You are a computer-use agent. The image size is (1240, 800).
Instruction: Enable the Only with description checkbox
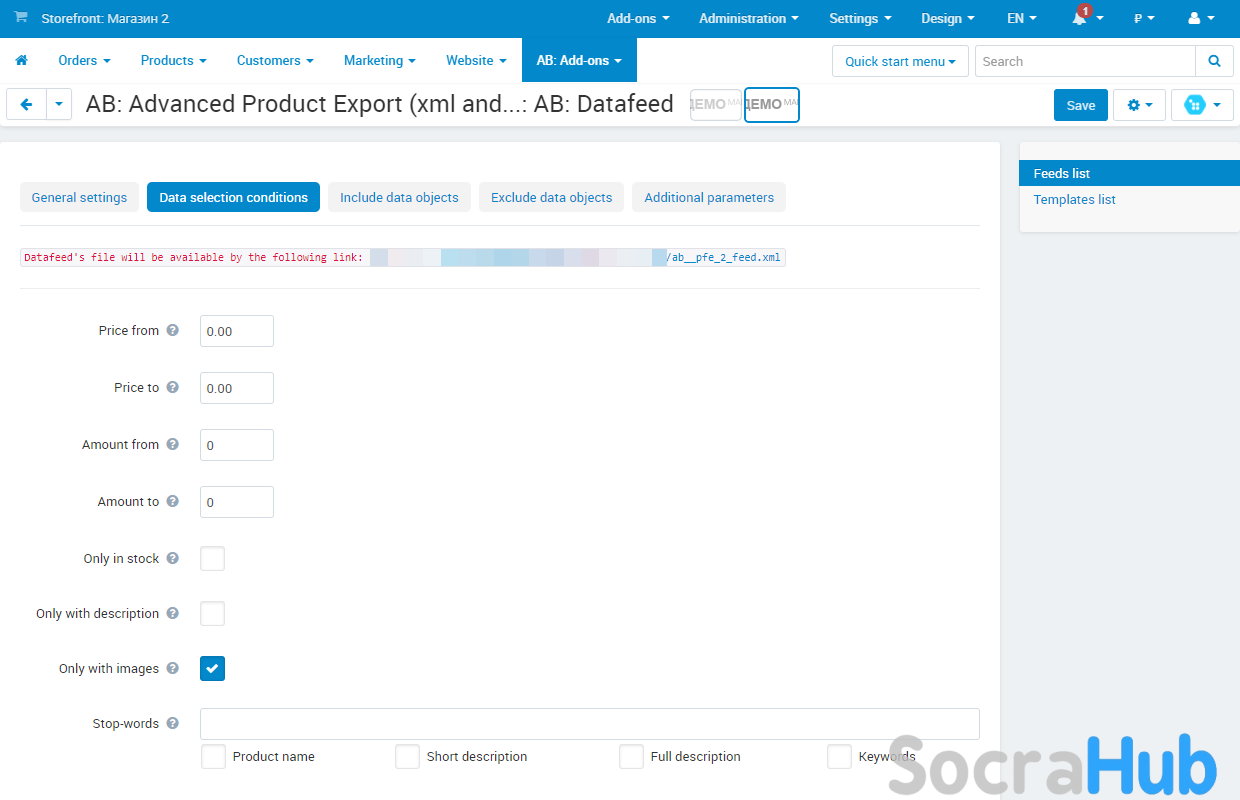click(212, 613)
